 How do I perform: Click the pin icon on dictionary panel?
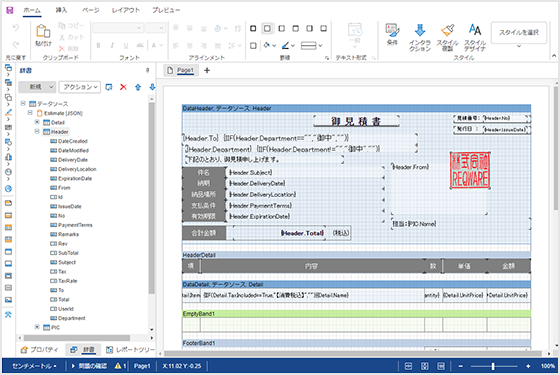pyautogui.click(x=147, y=70)
